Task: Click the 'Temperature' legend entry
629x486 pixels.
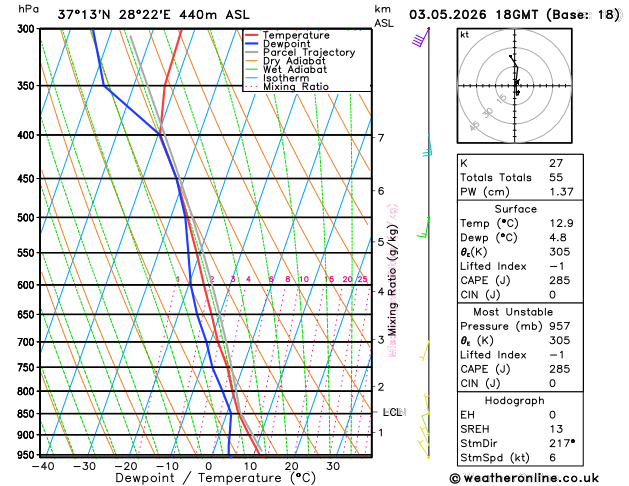Action: tap(296, 35)
